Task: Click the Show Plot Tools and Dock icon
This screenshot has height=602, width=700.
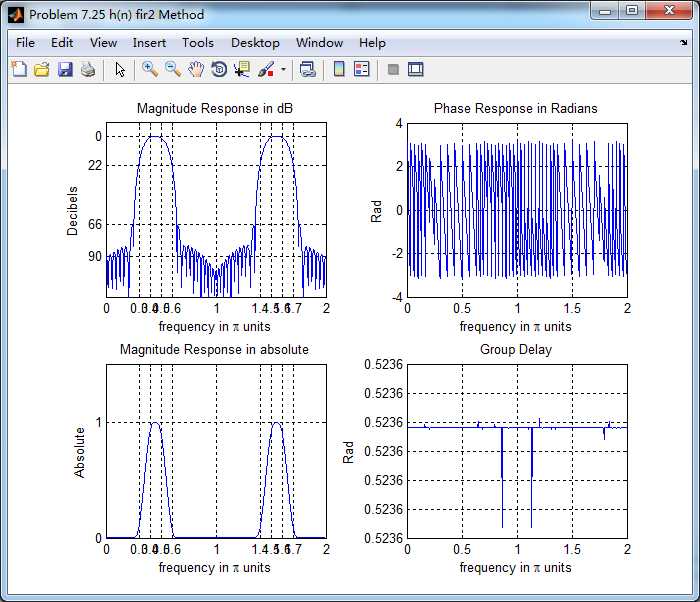Action: point(416,69)
